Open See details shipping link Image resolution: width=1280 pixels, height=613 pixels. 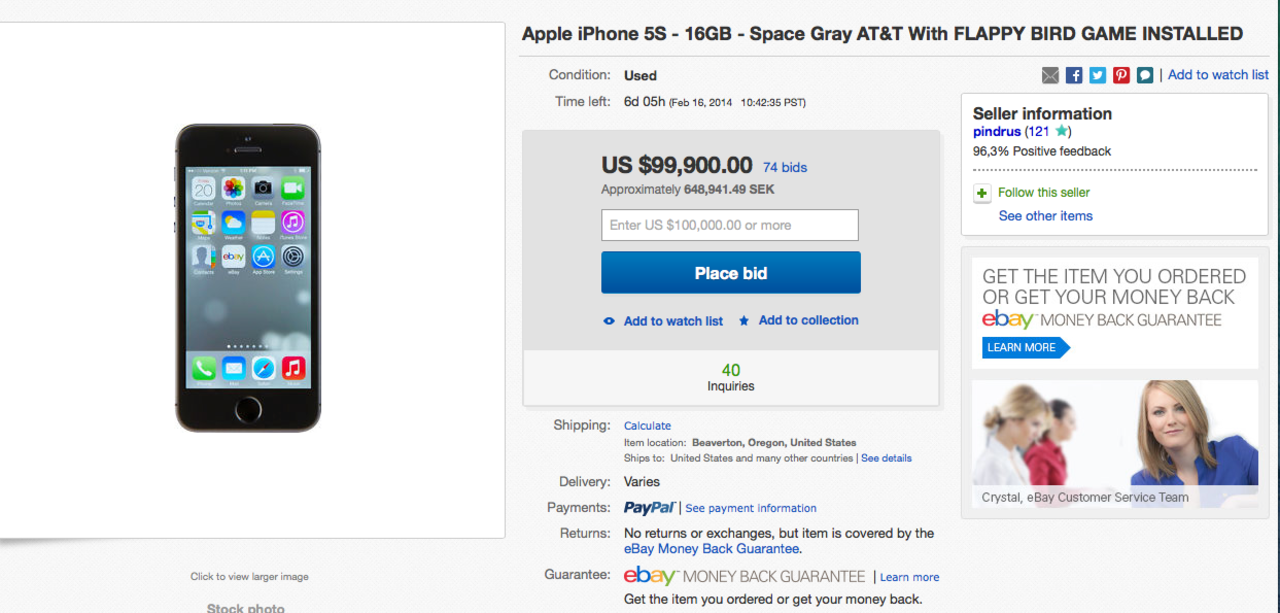(886, 458)
